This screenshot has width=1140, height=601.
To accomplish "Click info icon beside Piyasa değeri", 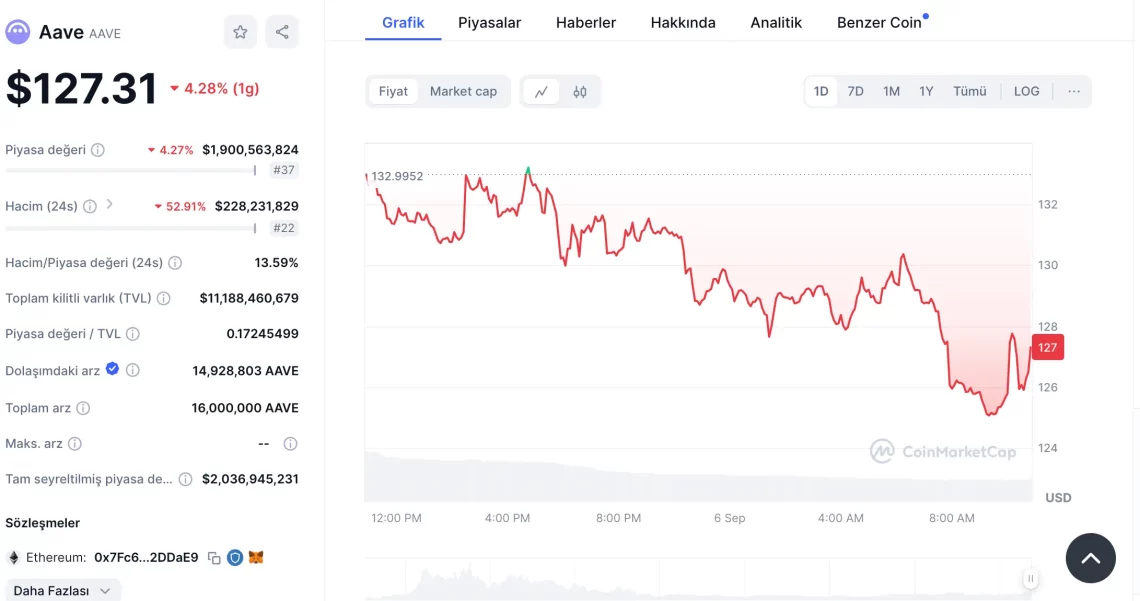I will coord(98,150).
